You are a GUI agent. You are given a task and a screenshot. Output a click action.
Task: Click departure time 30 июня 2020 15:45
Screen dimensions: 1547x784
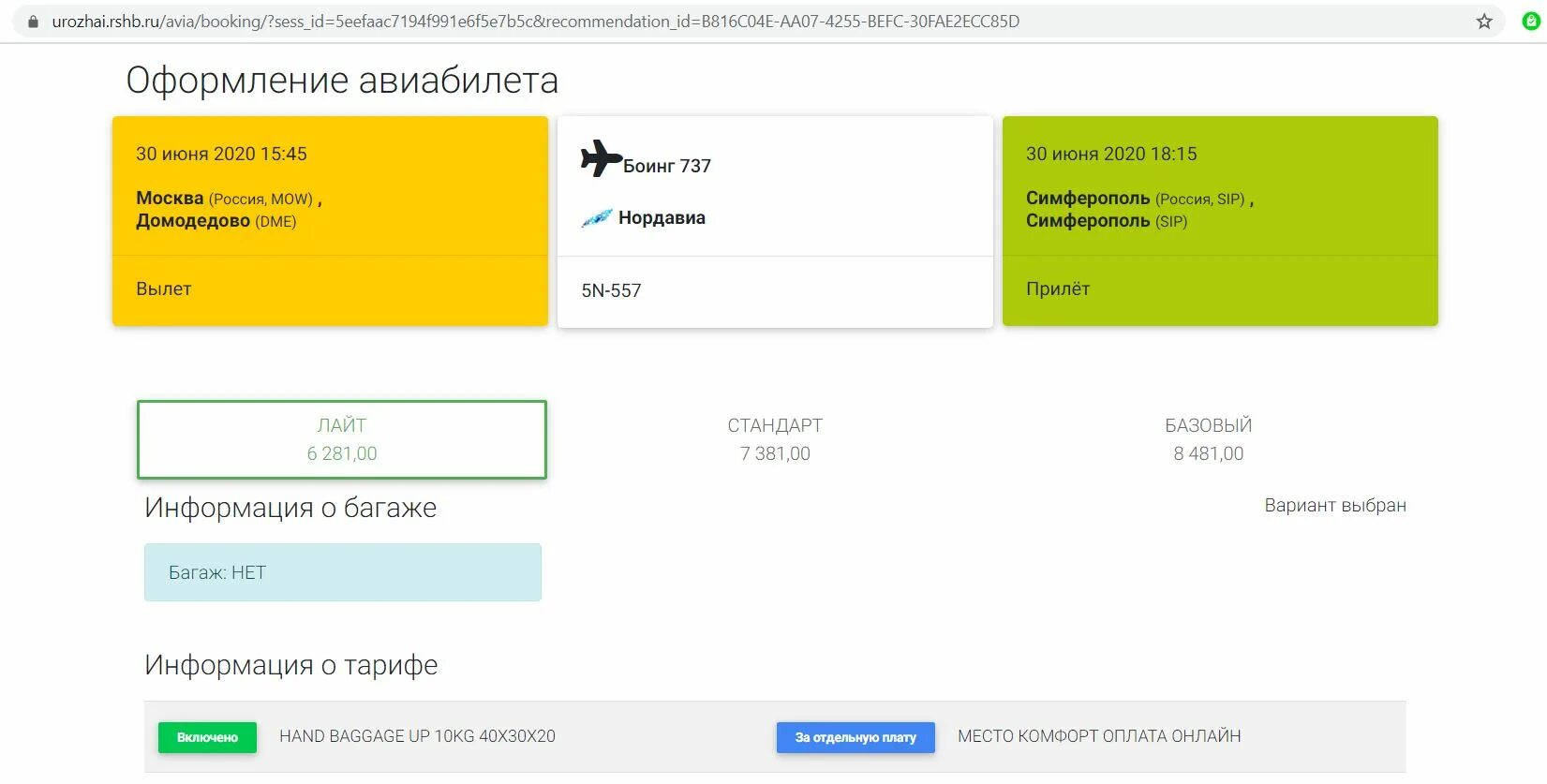point(221,154)
